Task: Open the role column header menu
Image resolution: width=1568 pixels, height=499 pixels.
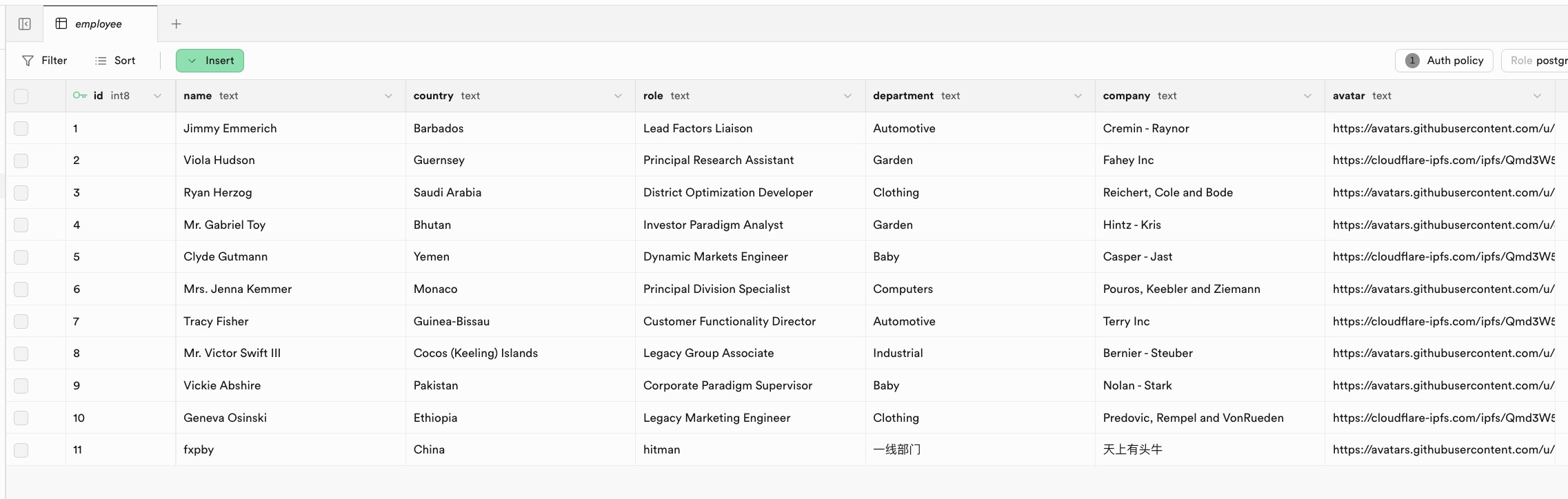Action: (x=847, y=96)
